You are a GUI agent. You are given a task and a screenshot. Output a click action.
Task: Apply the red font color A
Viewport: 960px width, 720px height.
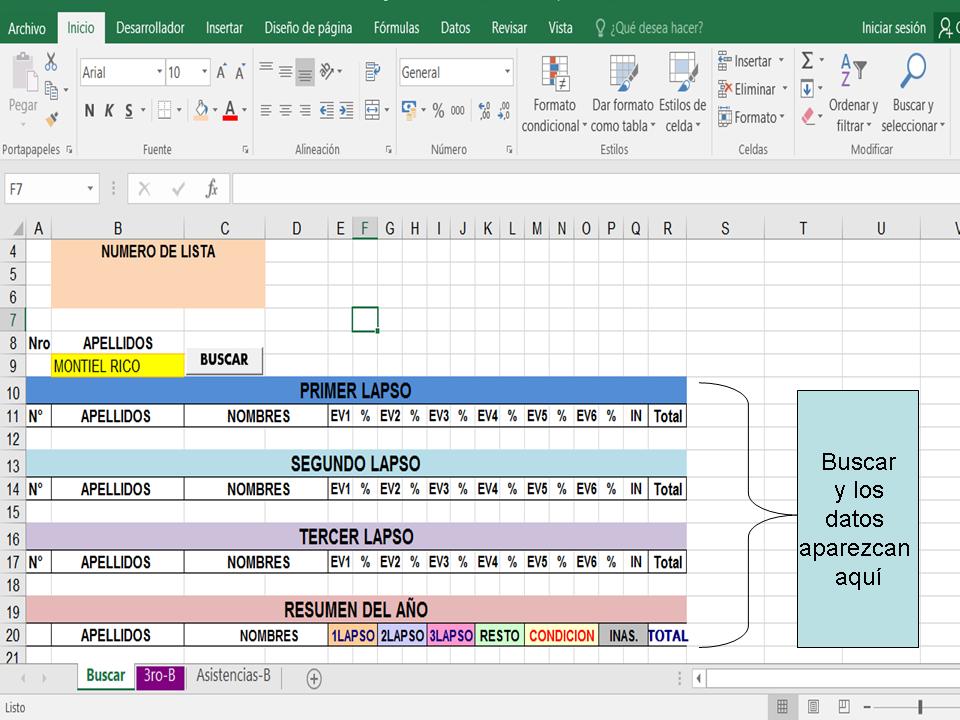pos(230,110)
